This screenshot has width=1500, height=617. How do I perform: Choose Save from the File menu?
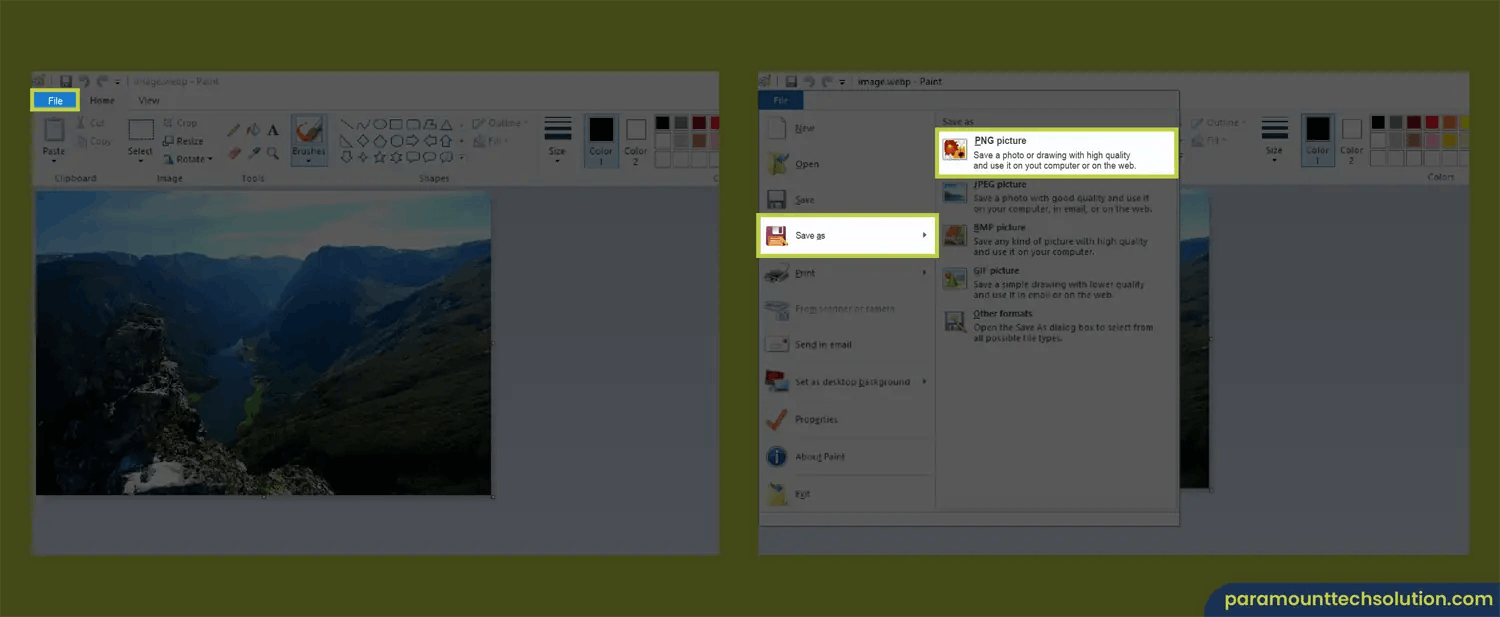847,200
